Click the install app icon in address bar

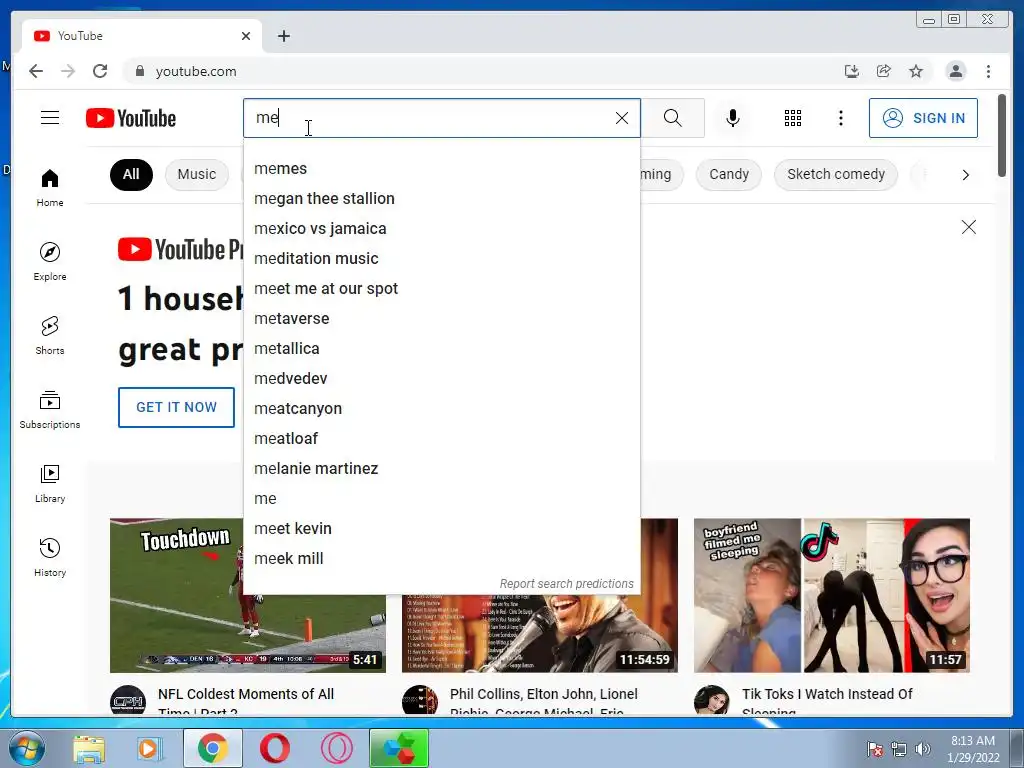(852, 71)
